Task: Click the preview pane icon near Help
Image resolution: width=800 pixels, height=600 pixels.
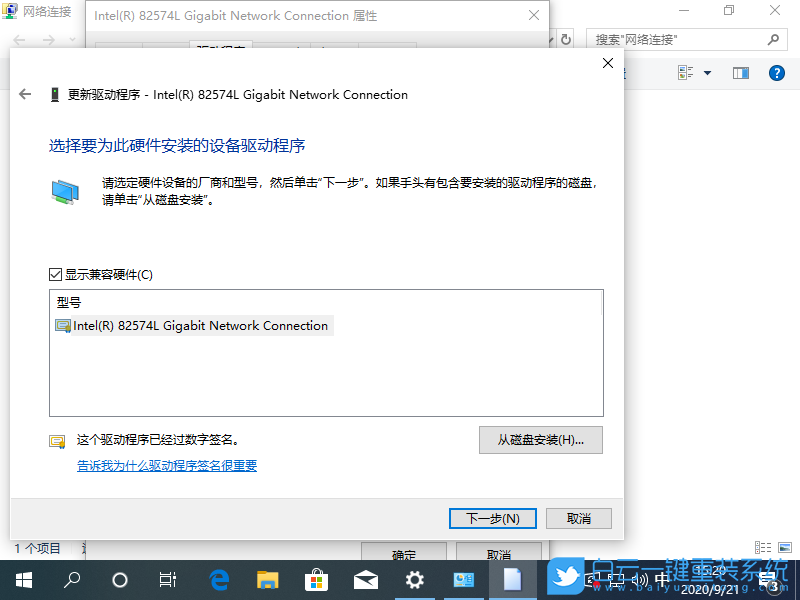Action: tap(741, 73)
